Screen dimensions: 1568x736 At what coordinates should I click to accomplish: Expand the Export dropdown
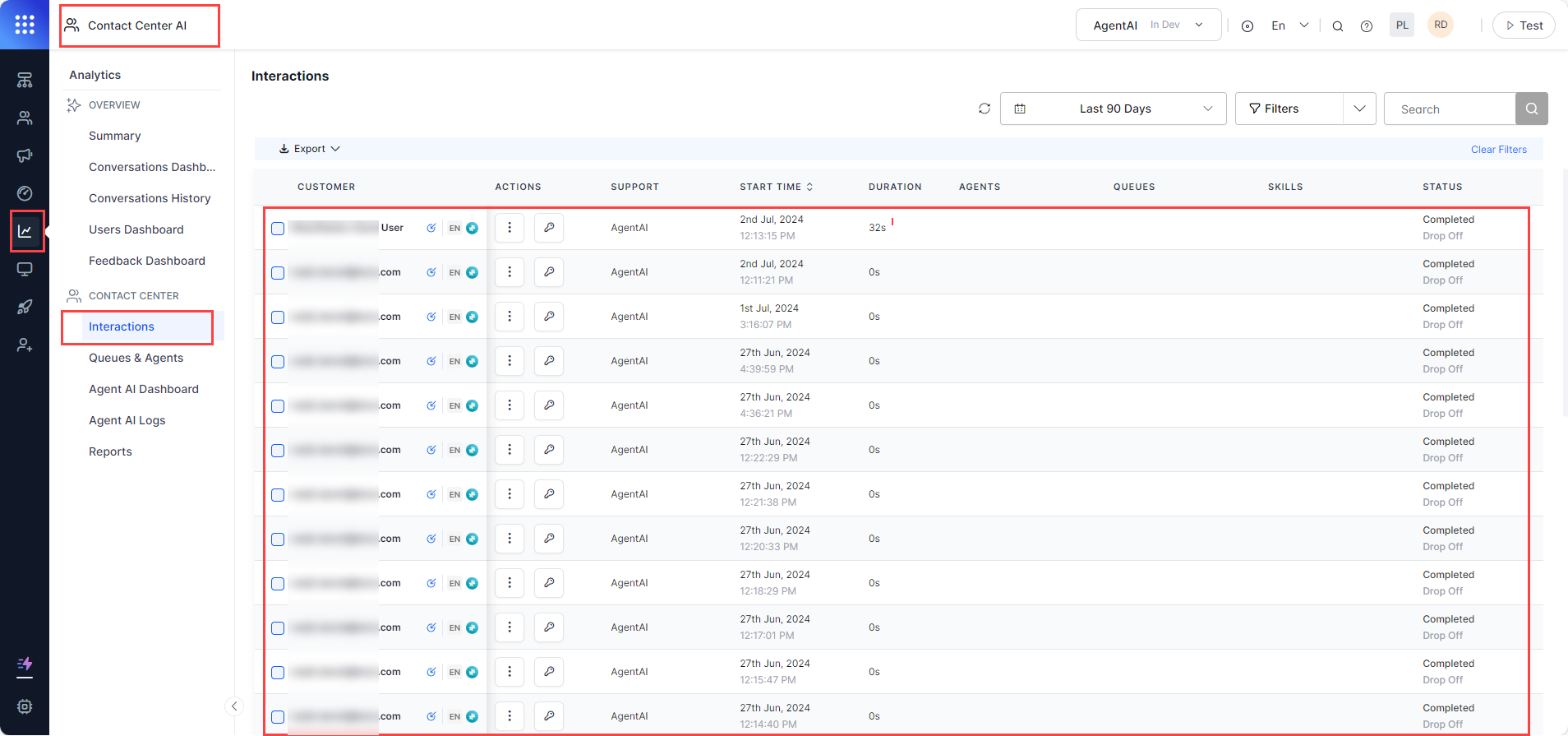pos(309,149)
